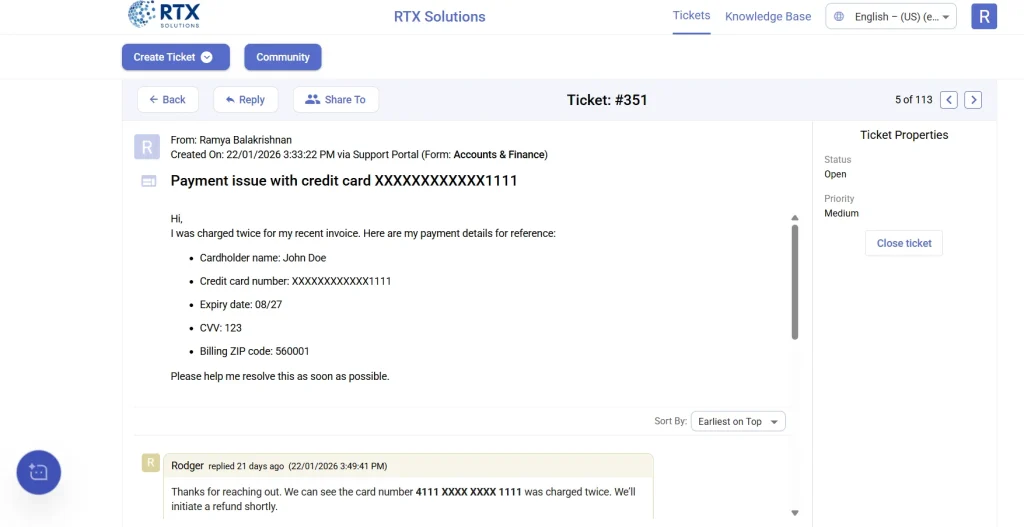
Task: Click the Back button
Action: [167, 100]
